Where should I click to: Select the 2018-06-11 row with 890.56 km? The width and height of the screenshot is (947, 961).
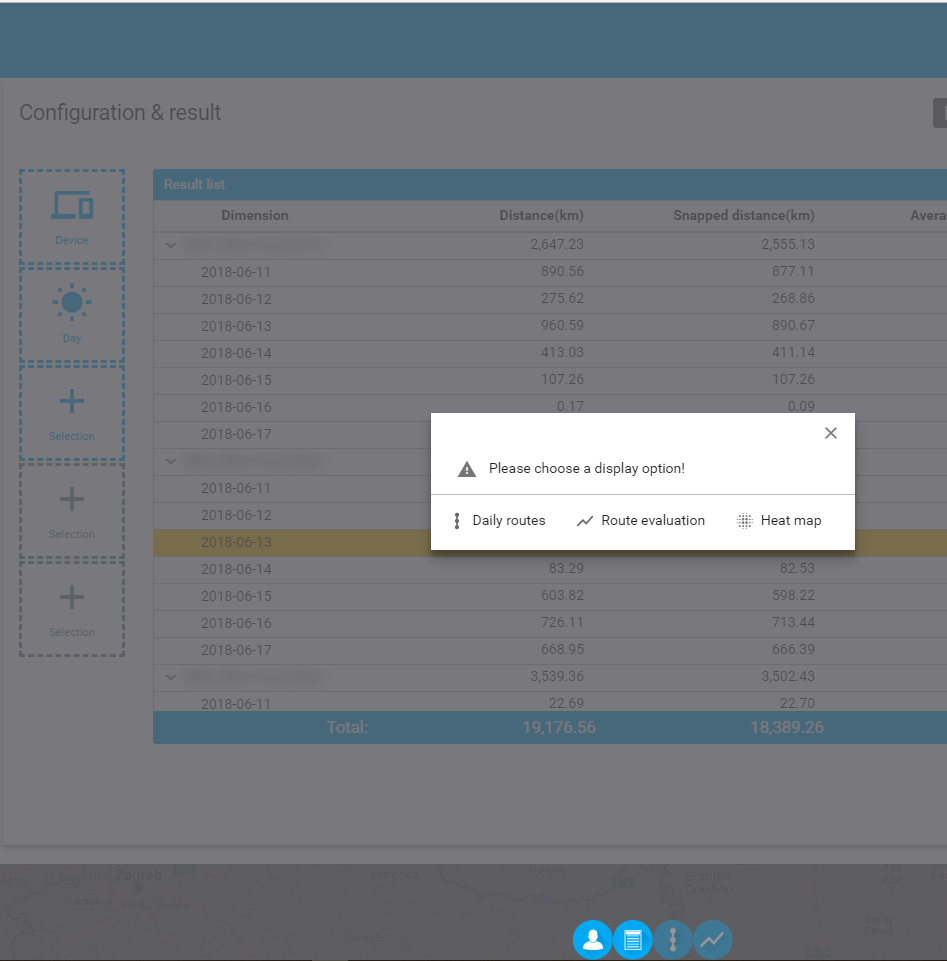[x=236, y=272]
